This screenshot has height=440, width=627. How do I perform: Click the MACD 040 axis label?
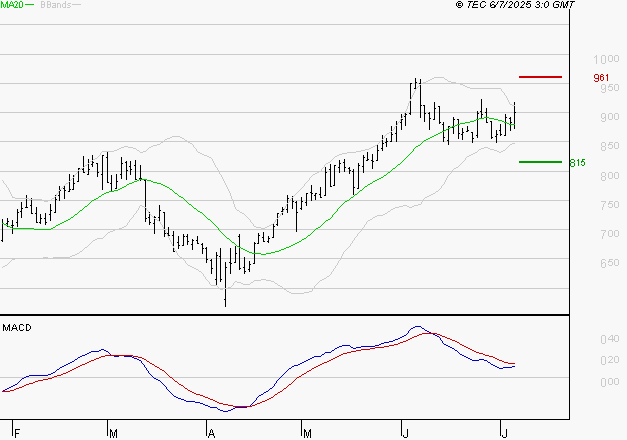click(x=610, y=339)
